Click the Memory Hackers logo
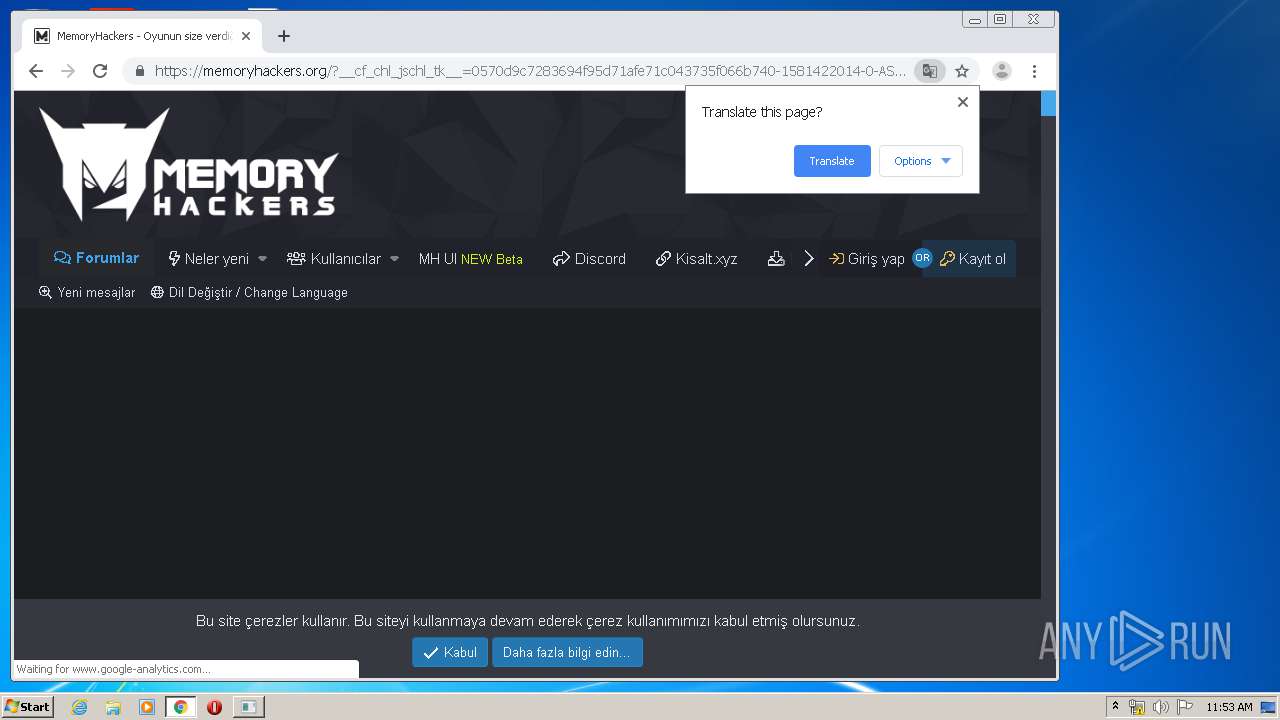 tap(188, 164)
